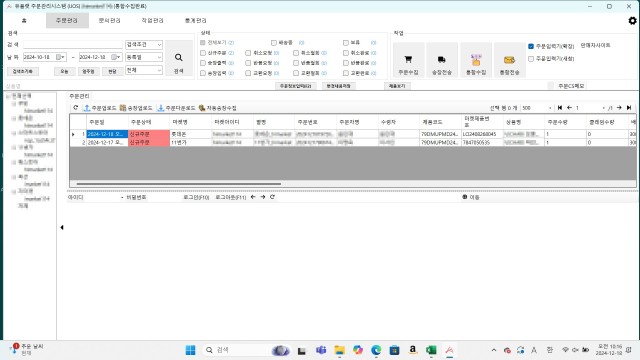Open Windows Start menu
The height and width of the screenshot is (360, 640).
pos(190,350)
